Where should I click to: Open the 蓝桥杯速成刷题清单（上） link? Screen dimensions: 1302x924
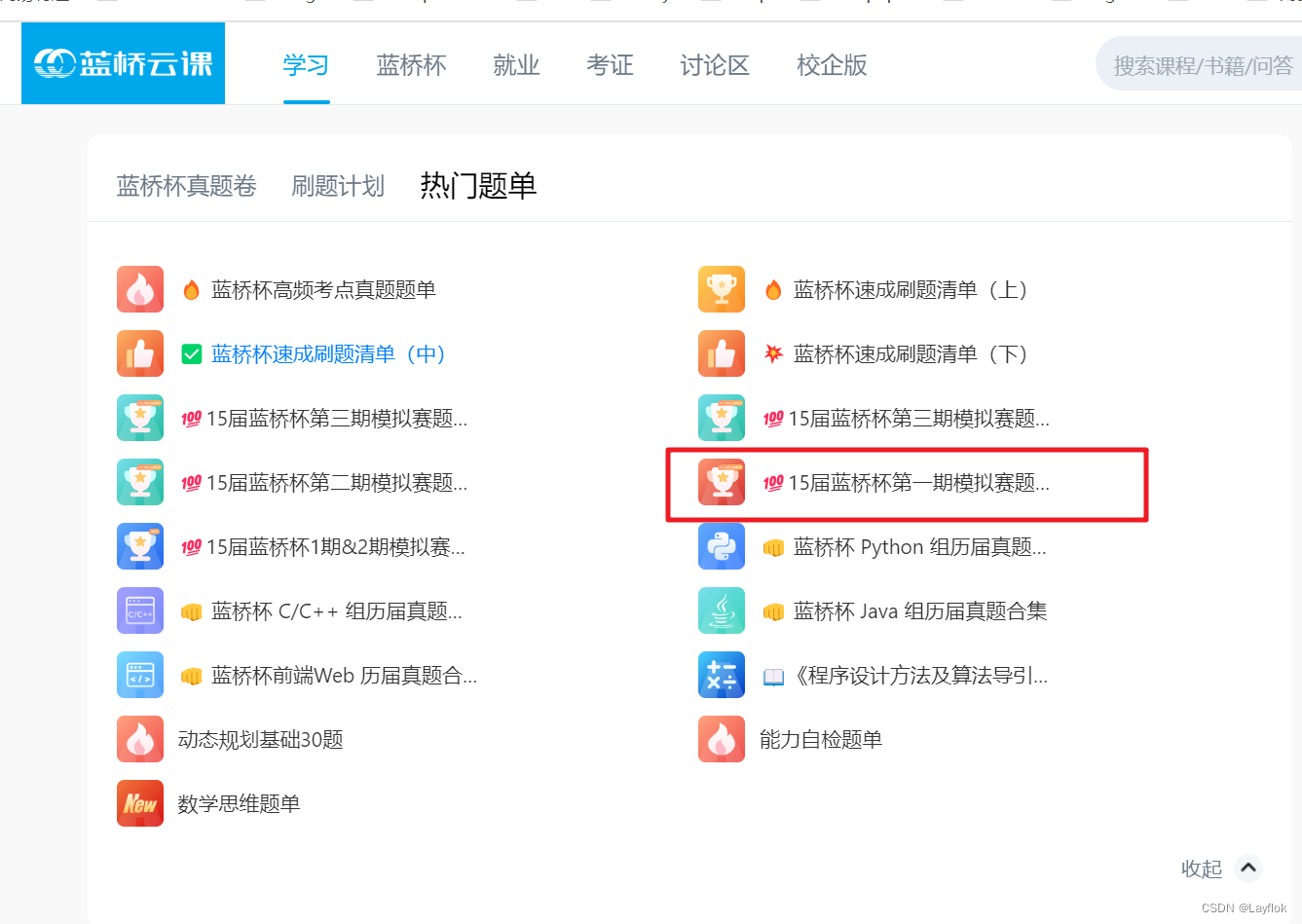pyautogui.click(x=911, y=289)
